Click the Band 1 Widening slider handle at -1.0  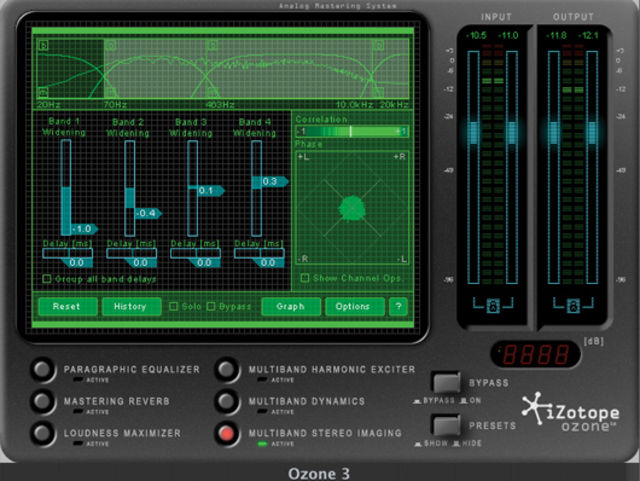click(84, 229)
